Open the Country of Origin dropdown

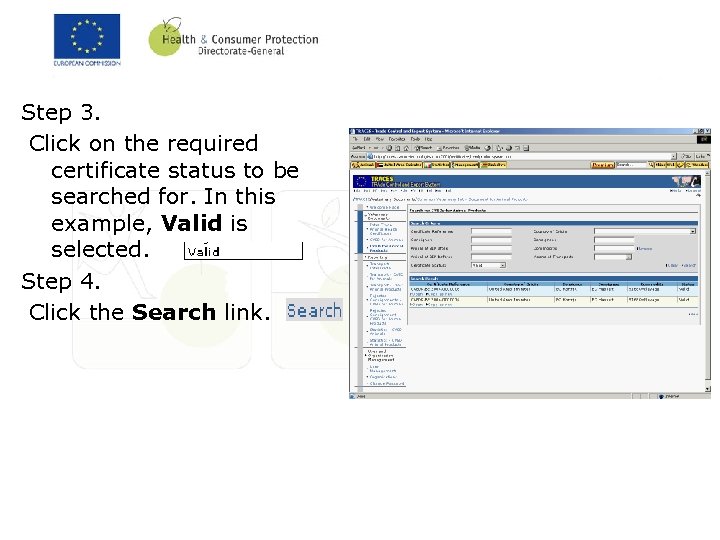point(645,231)
